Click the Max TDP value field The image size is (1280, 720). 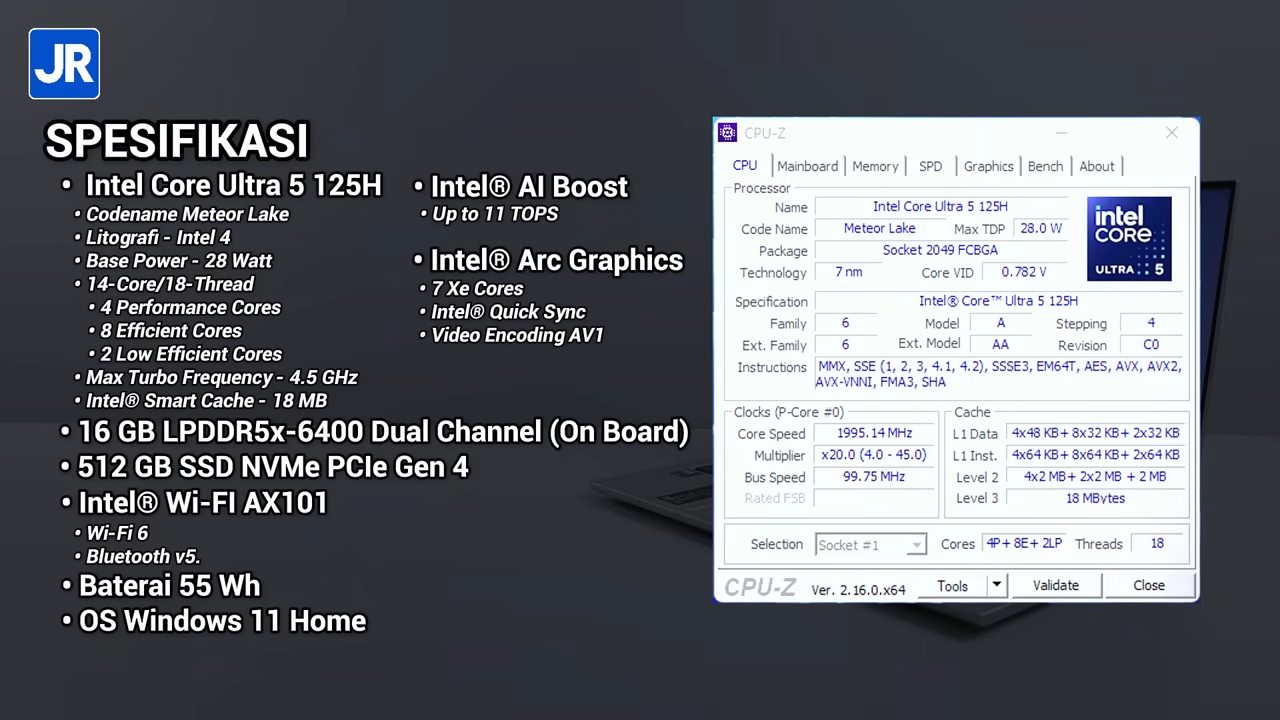point(1040,228)
